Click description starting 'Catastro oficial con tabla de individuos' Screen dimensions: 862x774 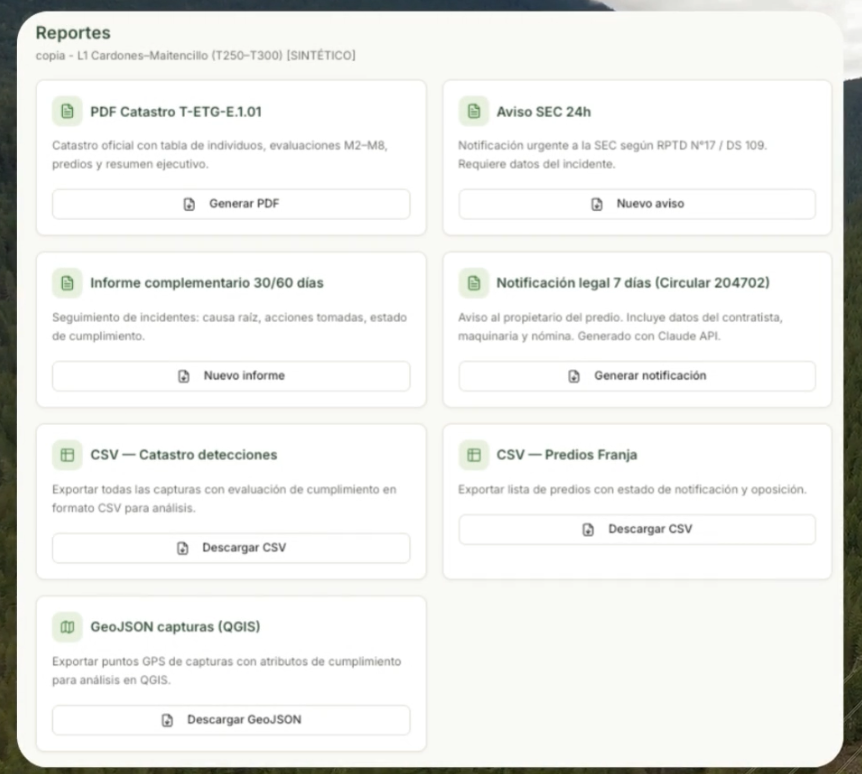(x=220, y=155)
